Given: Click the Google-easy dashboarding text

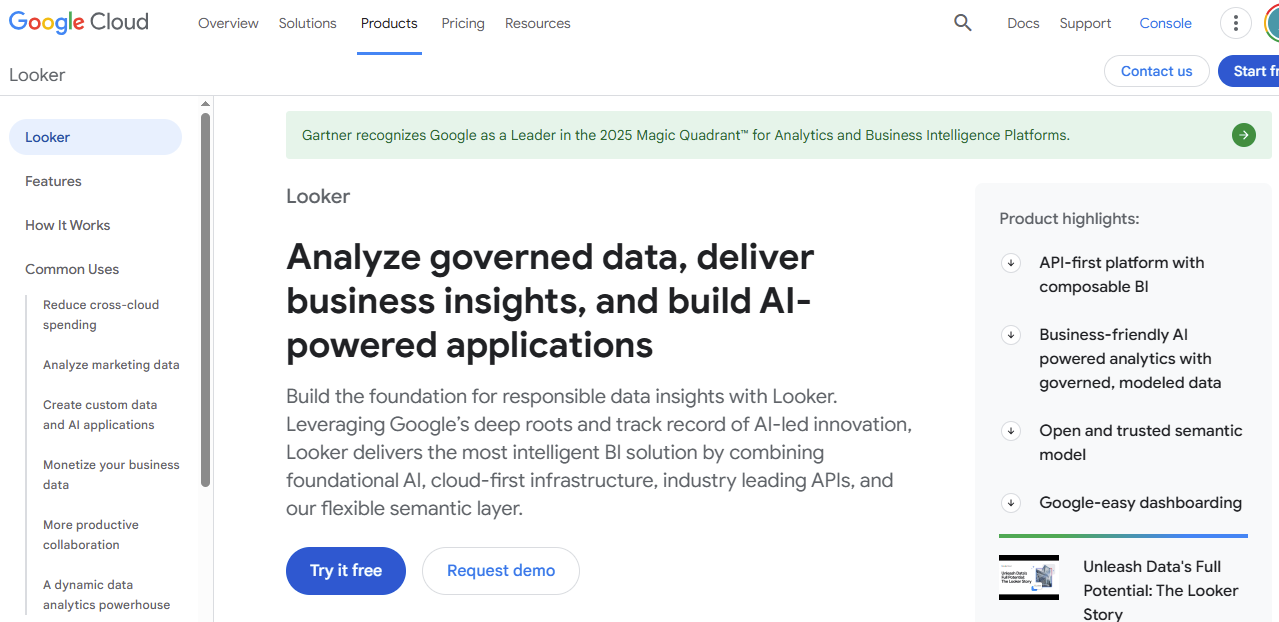Looking at the screenshot, I should coord(1140,503).
